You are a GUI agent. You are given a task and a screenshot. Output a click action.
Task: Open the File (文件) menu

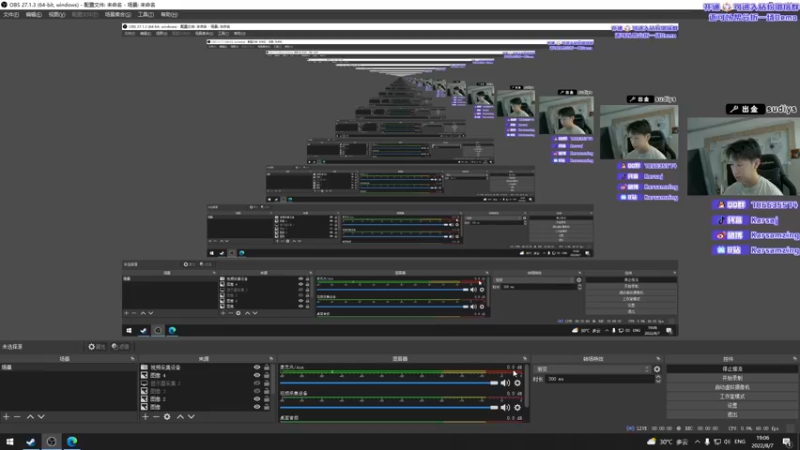(11, 15)
